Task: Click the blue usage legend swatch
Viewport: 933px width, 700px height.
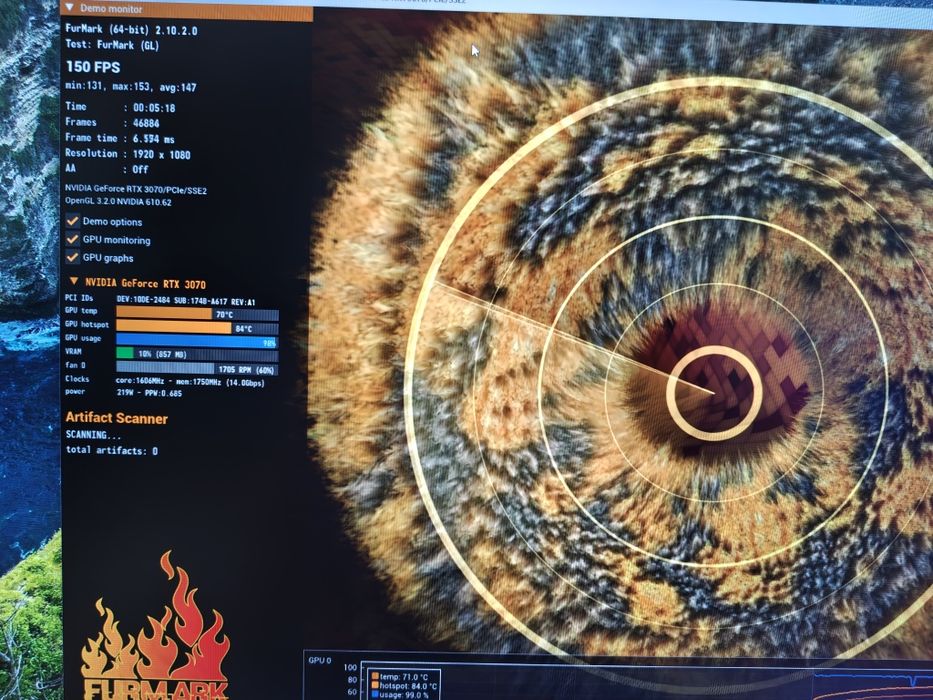Action: coord(375,695)
